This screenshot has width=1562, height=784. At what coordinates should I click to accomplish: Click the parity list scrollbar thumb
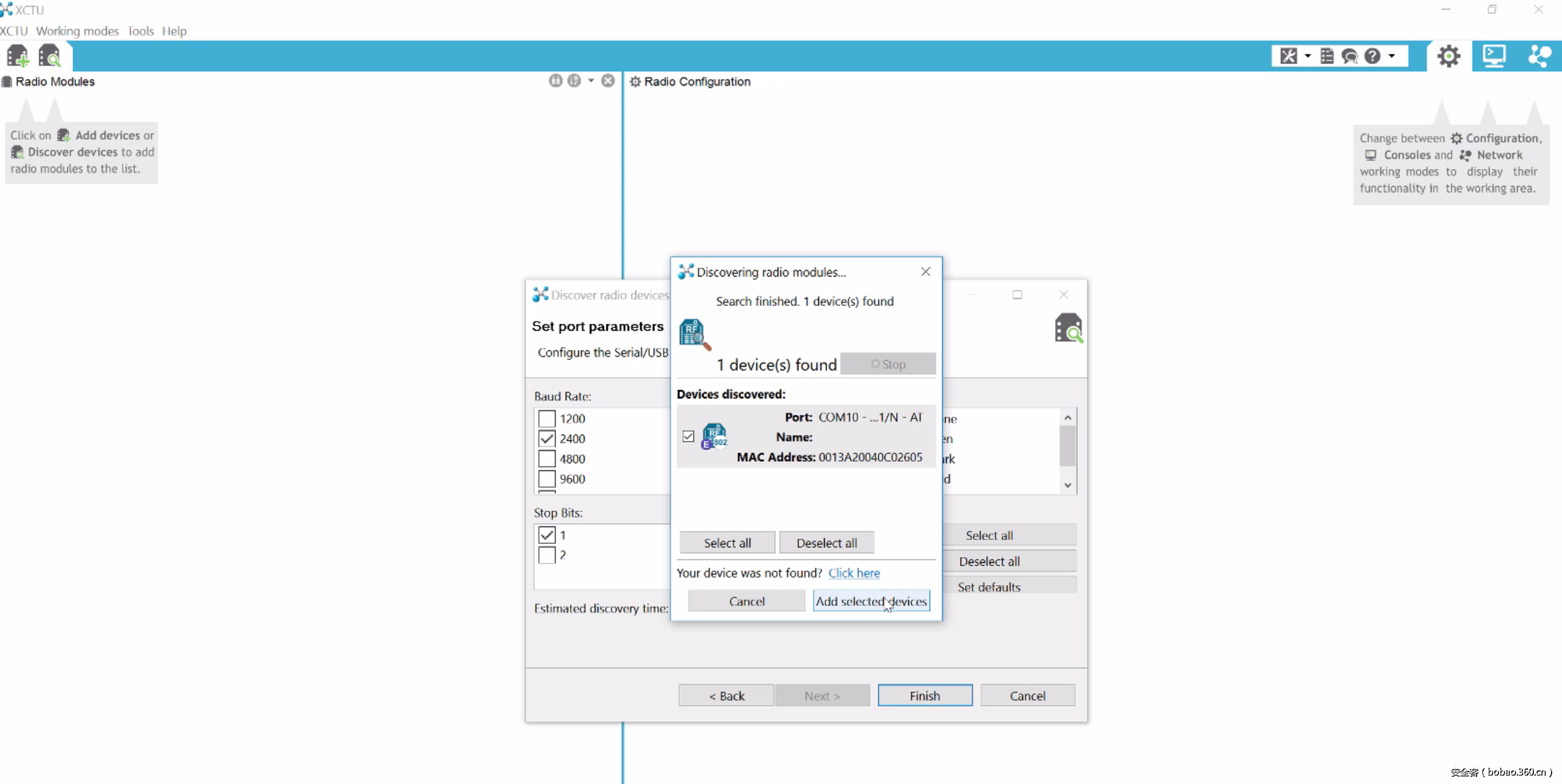click(x=1067, y=445)
